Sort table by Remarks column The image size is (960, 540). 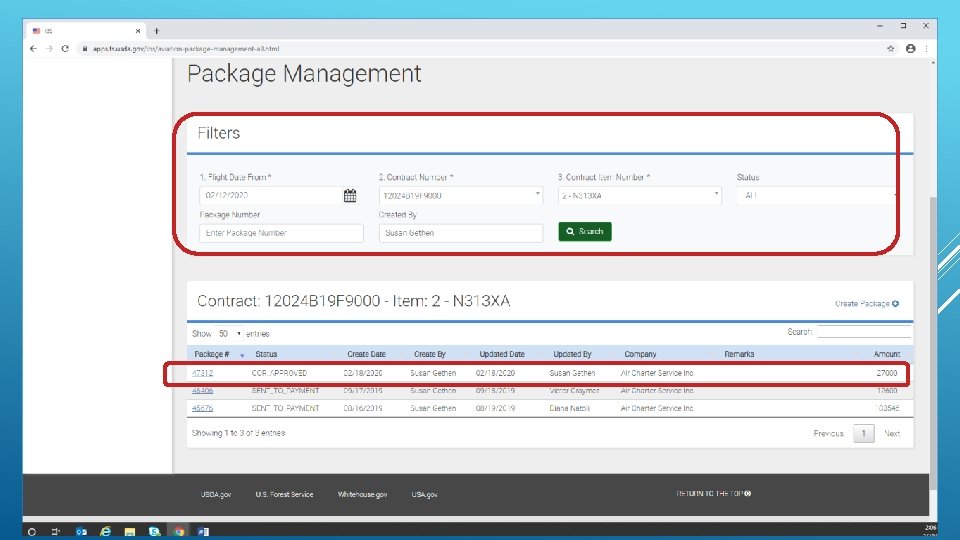click(x=739, y=354)
